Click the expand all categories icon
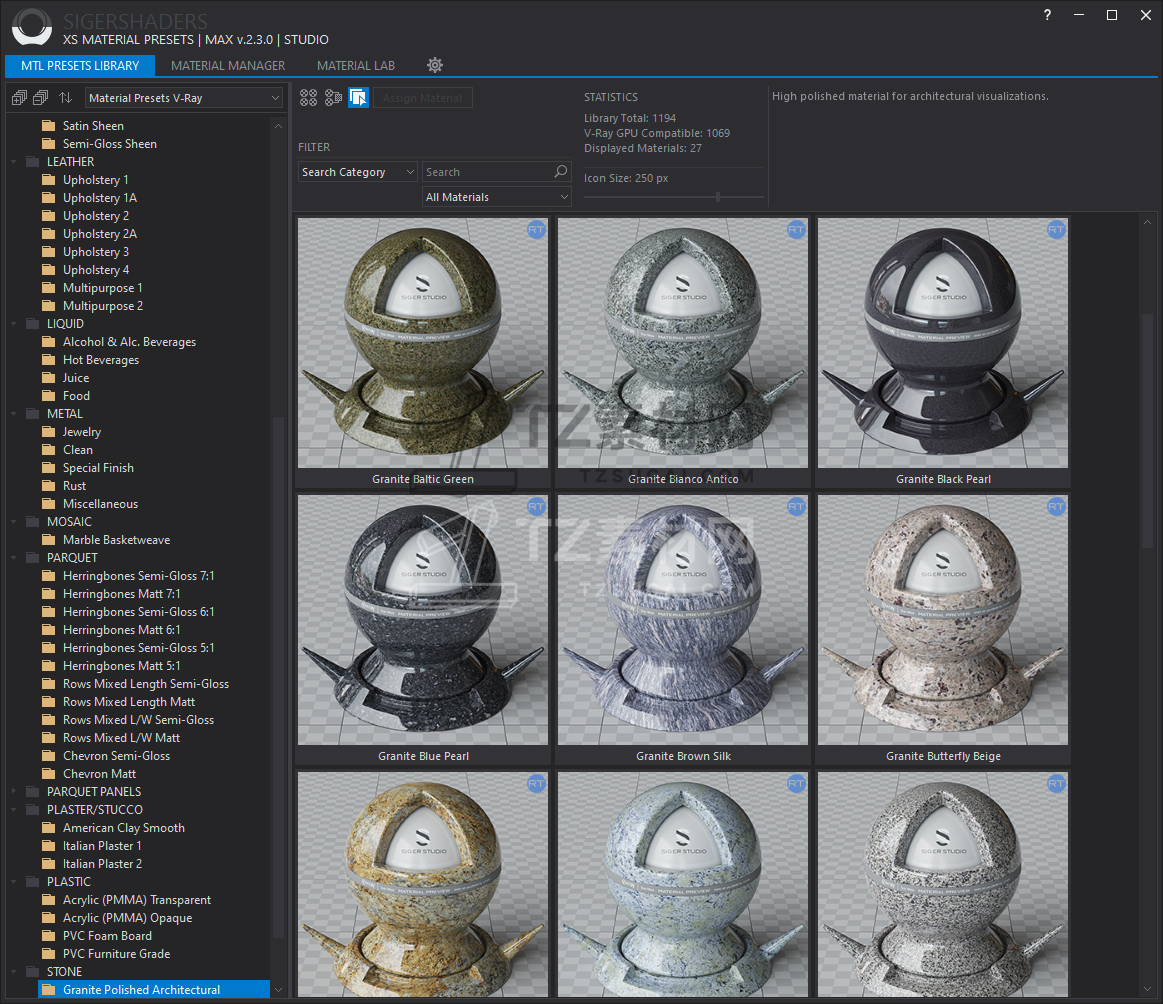The image size is (1163, 1004). 19,97
